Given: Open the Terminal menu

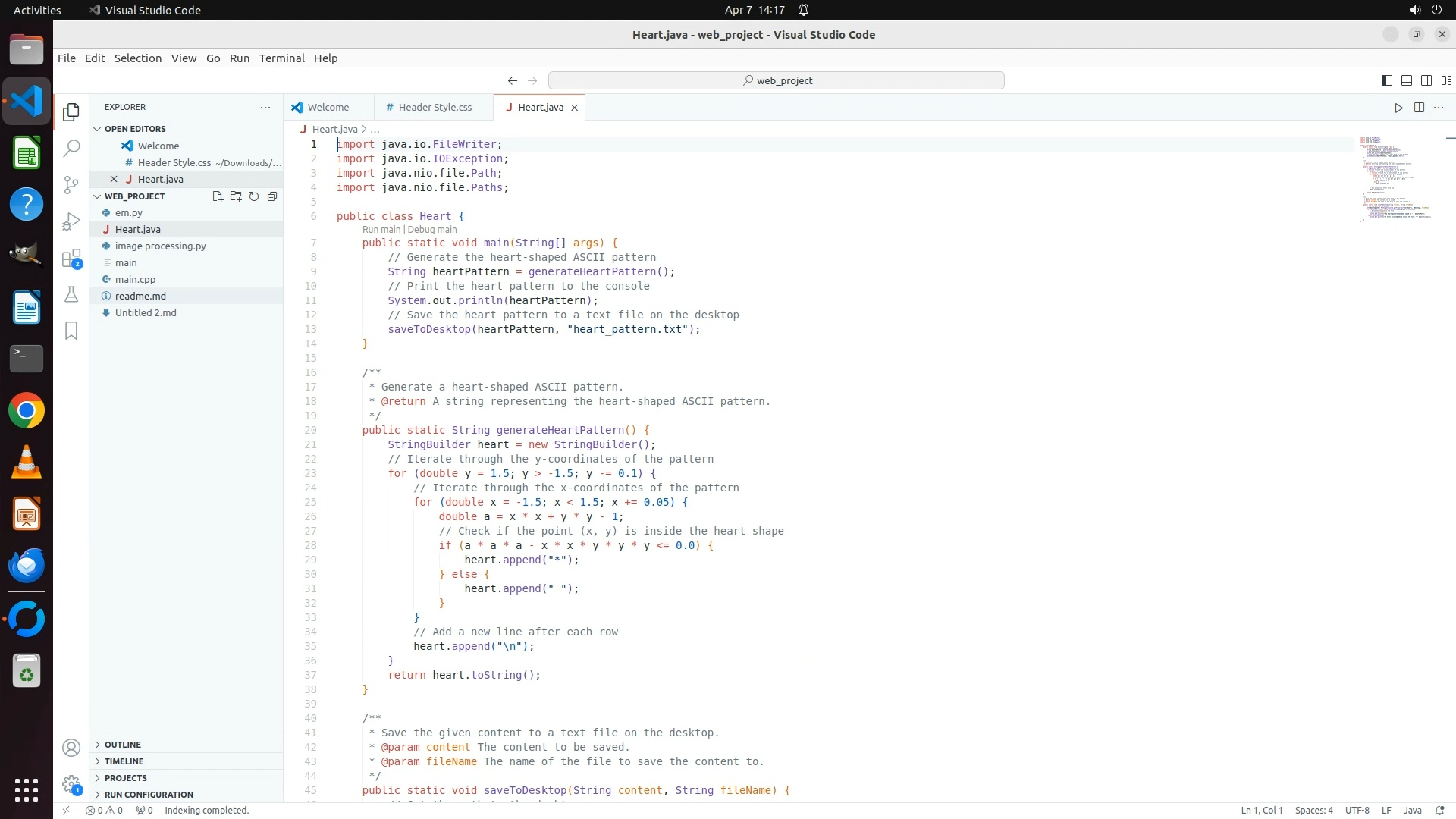Looking at the screenshot, I should (281, 58).
